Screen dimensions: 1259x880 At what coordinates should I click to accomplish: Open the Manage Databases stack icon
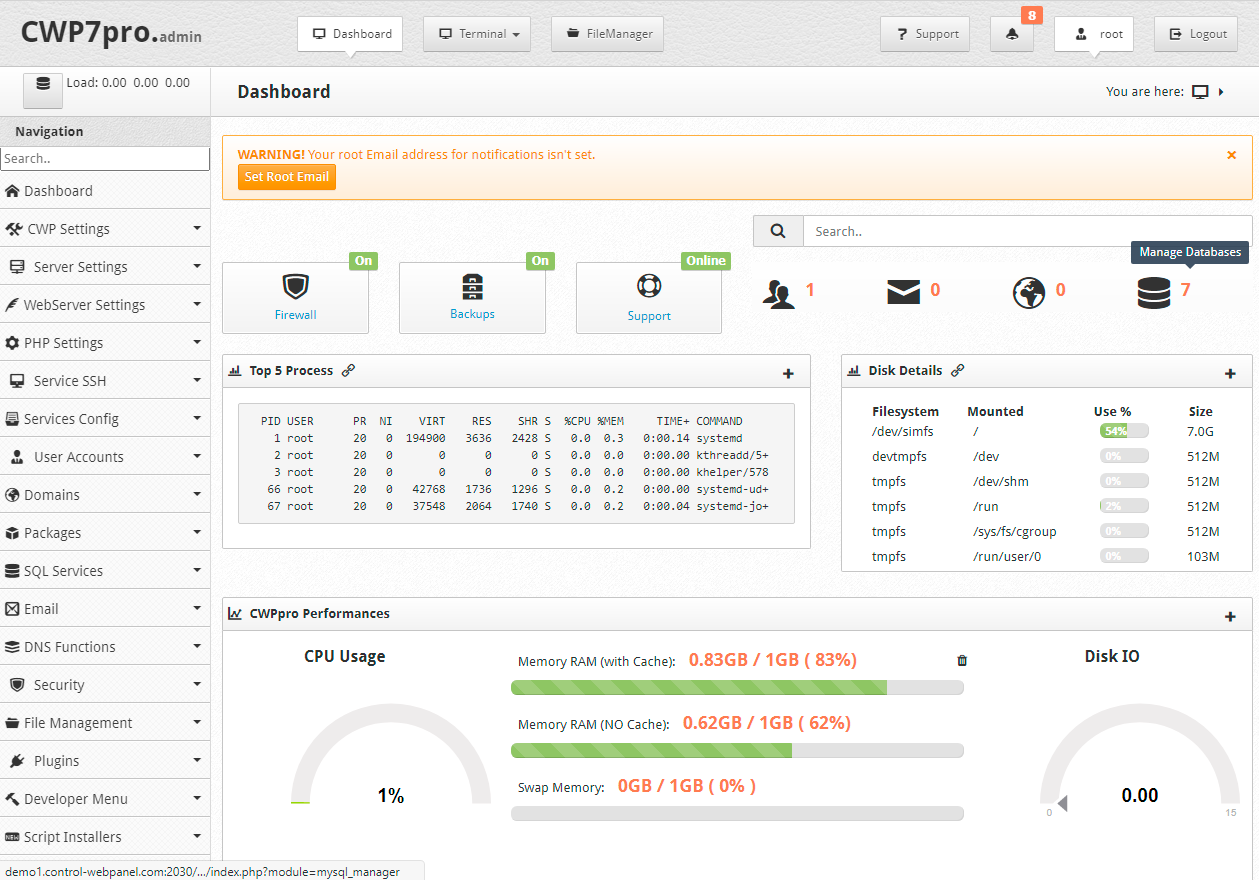click(1153, 291)
